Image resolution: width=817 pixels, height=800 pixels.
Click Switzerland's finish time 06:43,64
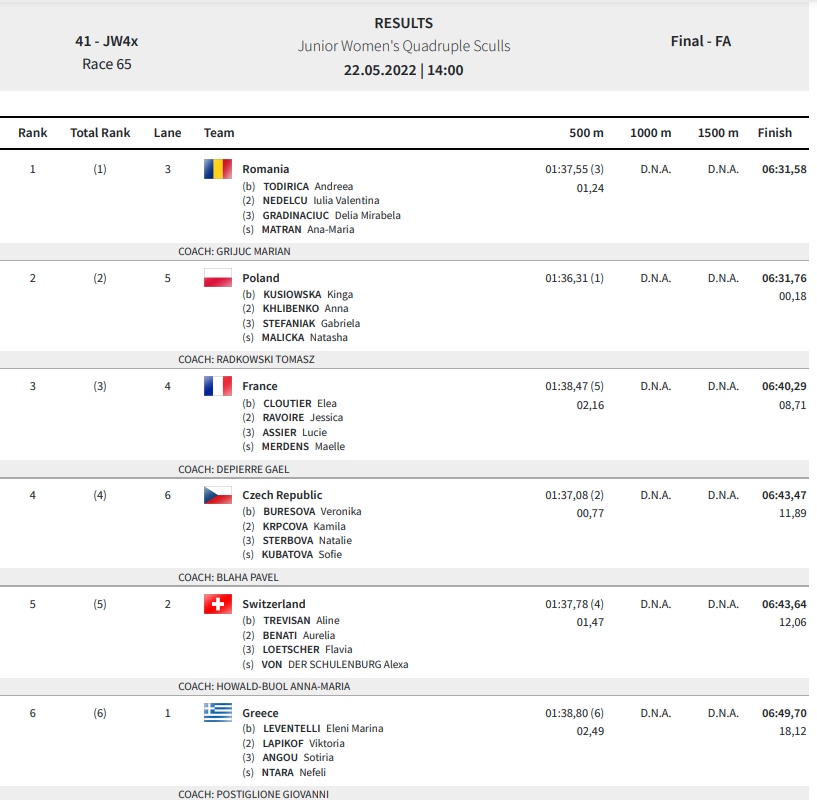[x=784, y=604]
